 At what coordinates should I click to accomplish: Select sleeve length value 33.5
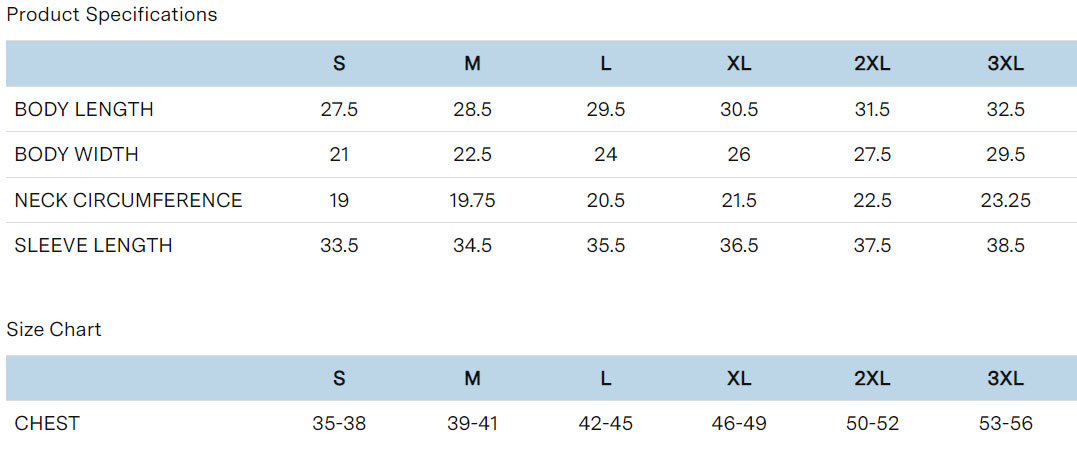(339, 245)
